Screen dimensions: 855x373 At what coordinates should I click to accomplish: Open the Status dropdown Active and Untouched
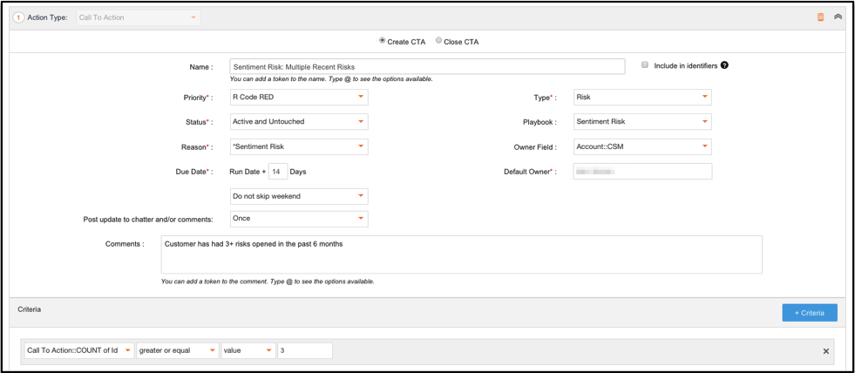click(x=299, y=122)
